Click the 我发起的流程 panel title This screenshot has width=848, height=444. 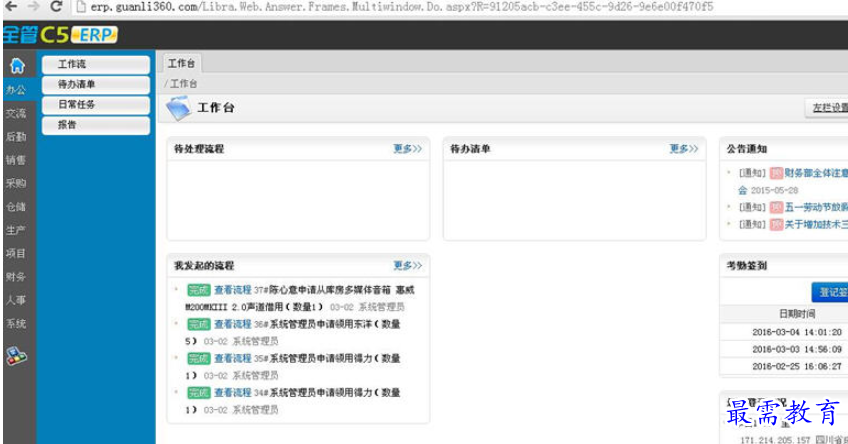coord(203,266)
